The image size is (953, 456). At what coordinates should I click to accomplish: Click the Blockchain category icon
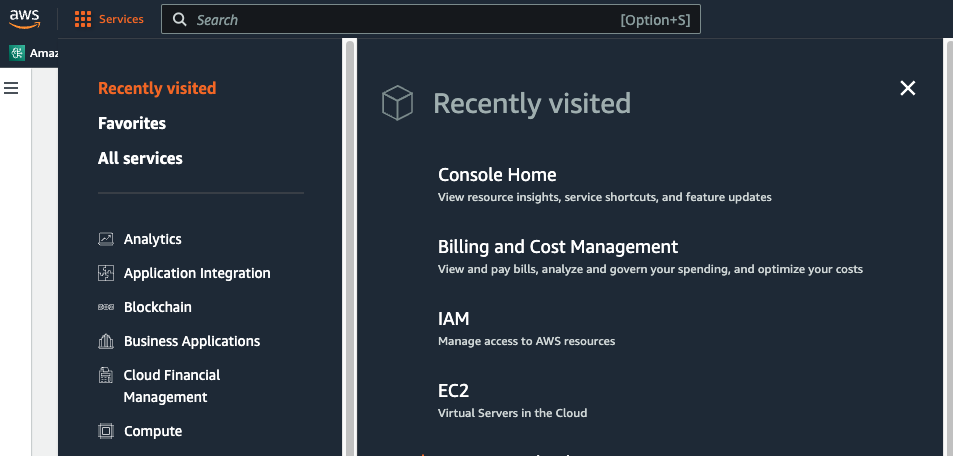click(106, 307)
